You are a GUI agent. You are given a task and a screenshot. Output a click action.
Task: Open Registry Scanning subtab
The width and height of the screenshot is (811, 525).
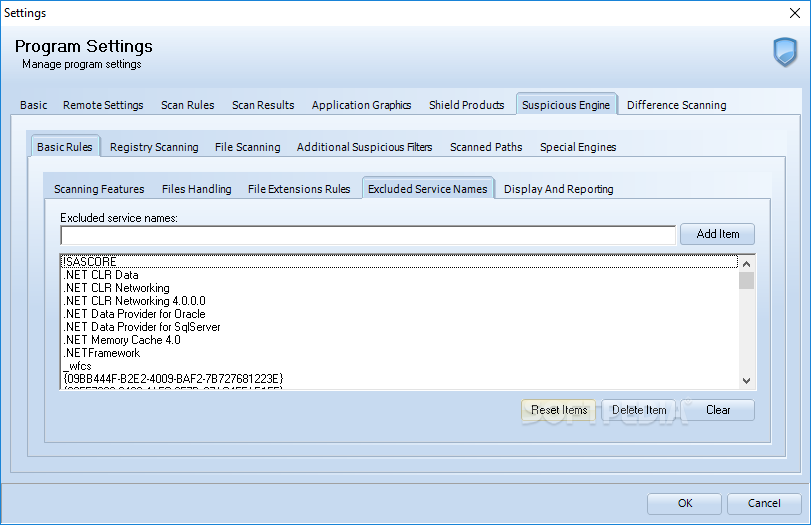click(x=154, y=147)
